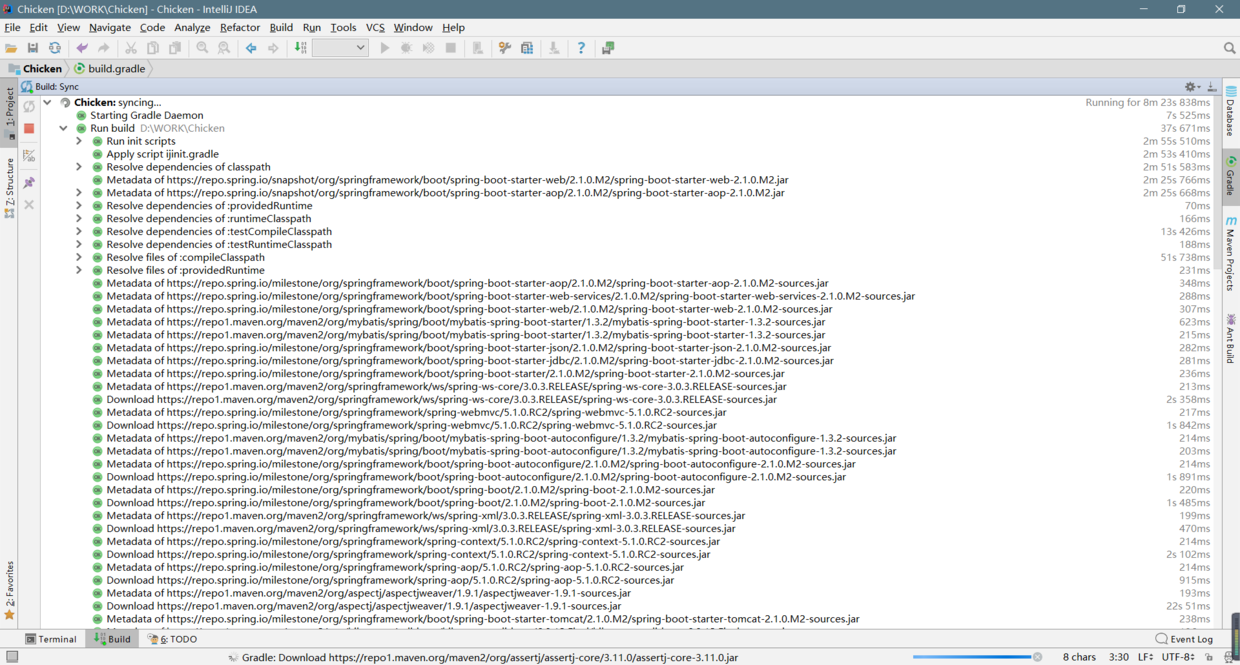Screen dimensions: 1240x665
Task: Open the Gradle side panel
Action: (1231, 176)
